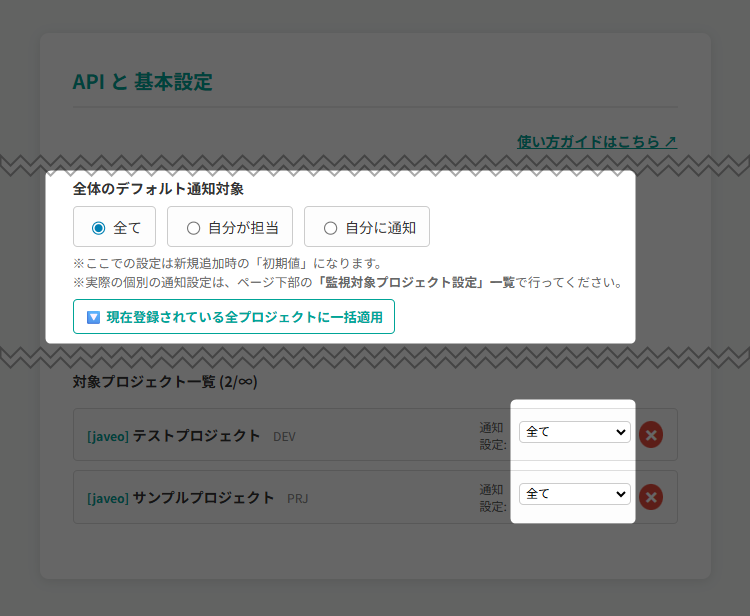
Task: Click the blue down-triangle icon on bulk-apply button
Action: pos(93,317)
